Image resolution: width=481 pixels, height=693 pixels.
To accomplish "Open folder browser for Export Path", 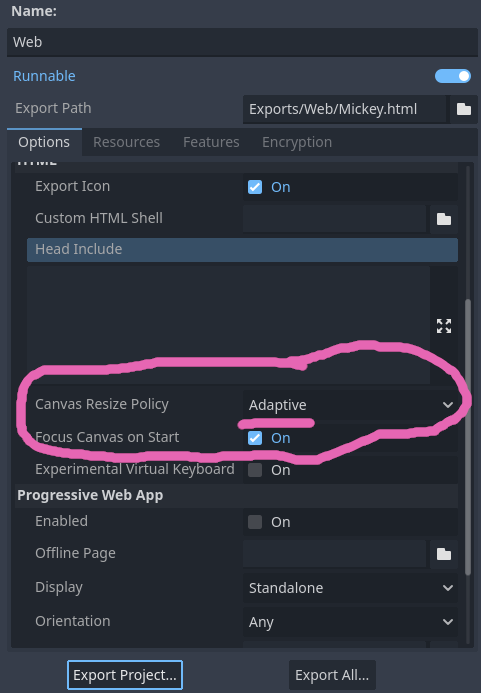I will pyautogui.click(x=463, y=109).
